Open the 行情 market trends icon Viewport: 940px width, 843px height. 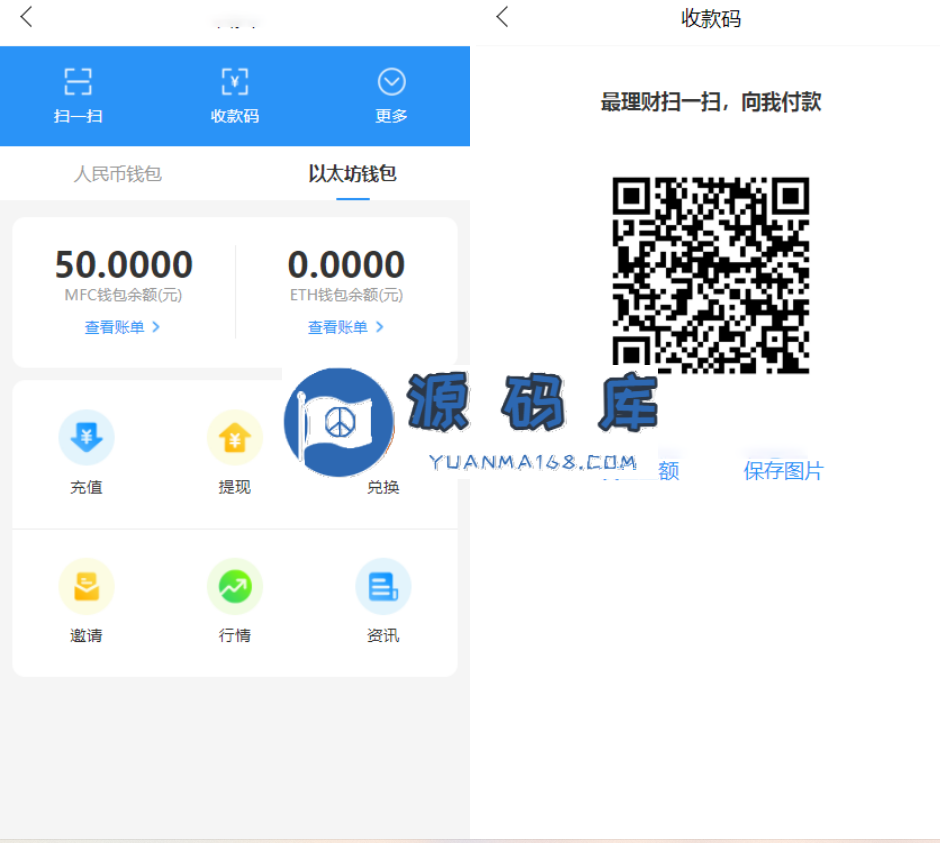(x=235, y=586)
